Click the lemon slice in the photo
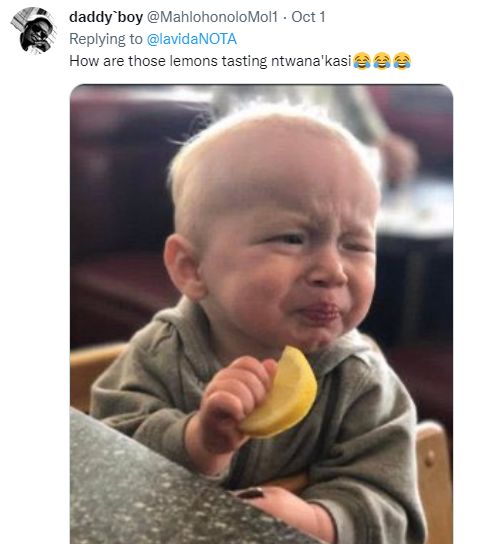Screen dimensions: 496x544 click(x=280, y=392)
